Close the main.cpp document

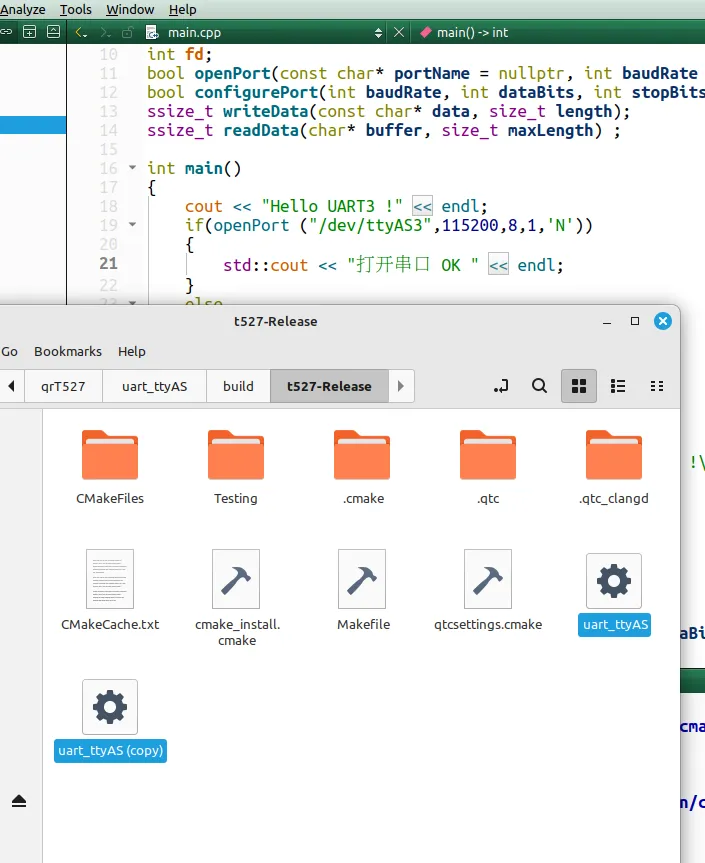coord(399,32)
